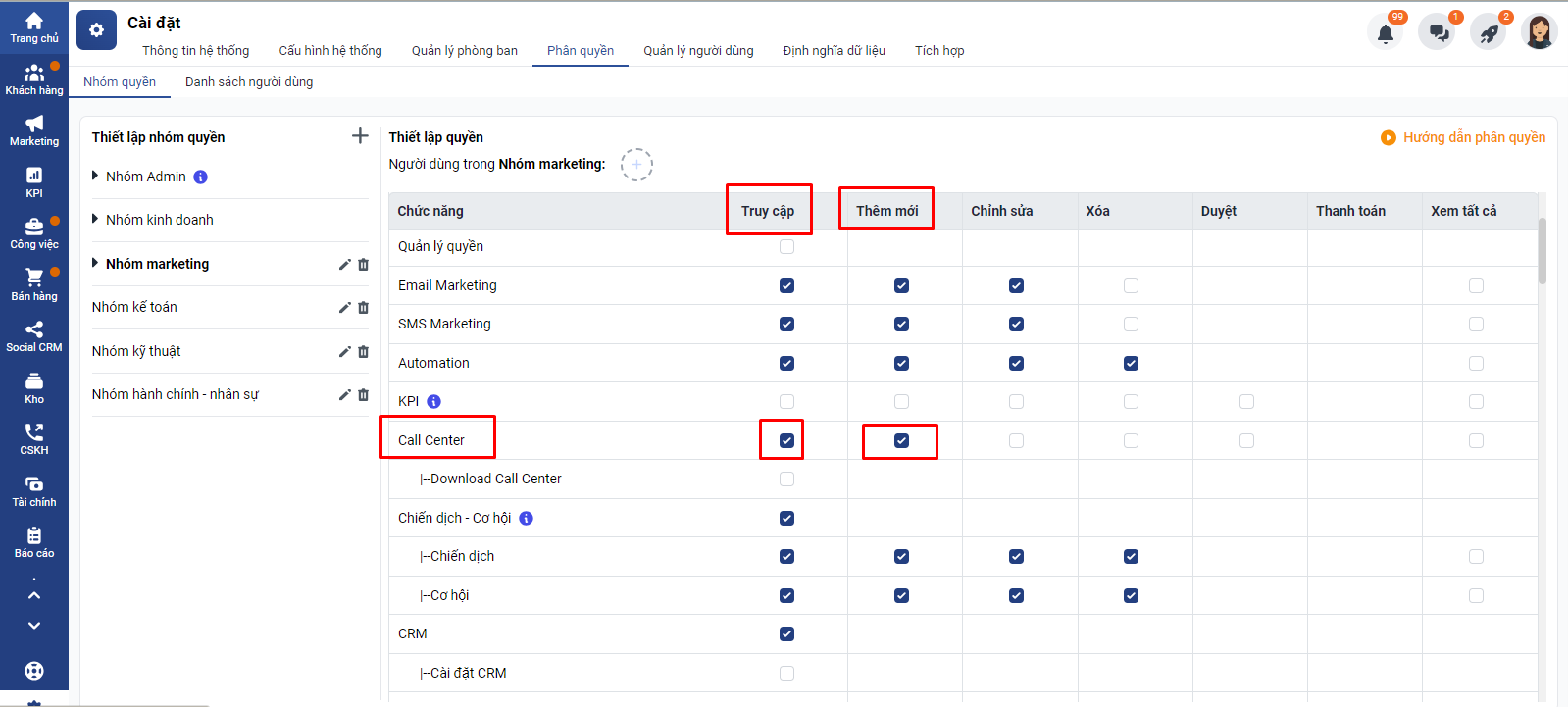Click the rocket icon in header
The height and width of the screenshot is (707, 1568).
pos(1489,33)
